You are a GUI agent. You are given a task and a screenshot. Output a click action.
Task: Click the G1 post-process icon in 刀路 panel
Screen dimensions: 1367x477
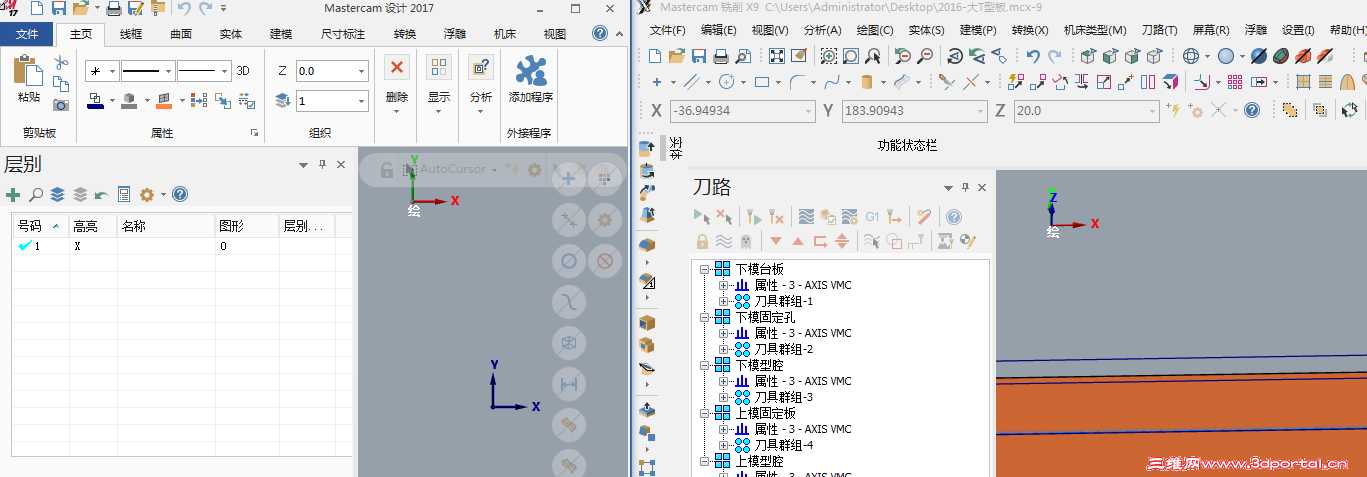pos(872,216)
